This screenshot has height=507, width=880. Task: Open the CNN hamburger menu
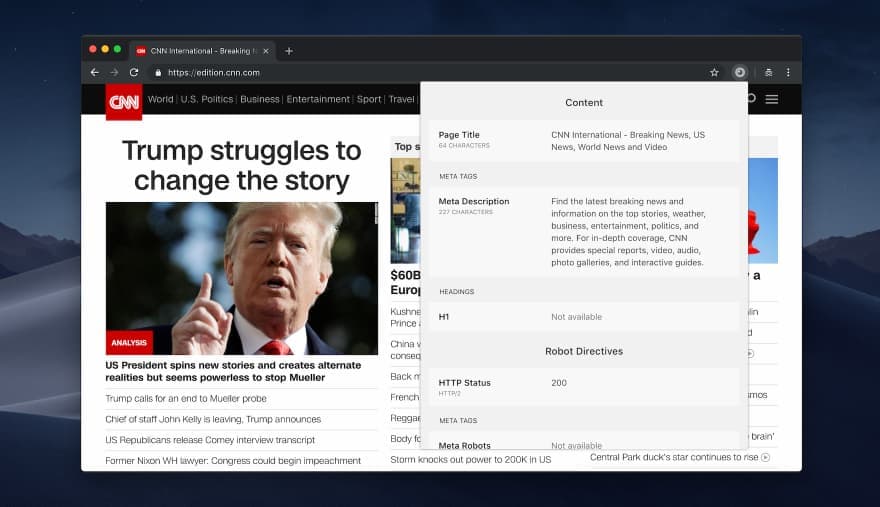coord(772,99)
